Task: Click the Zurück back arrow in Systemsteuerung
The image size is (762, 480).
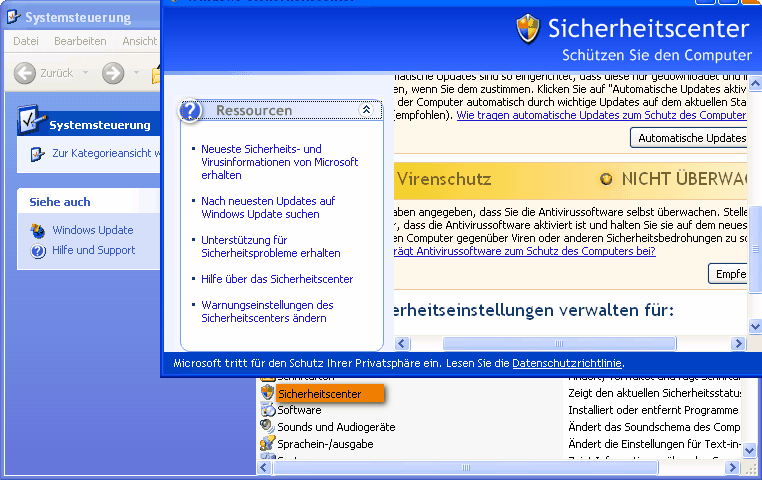Action: pyautogui.click(x=25, y=73)
